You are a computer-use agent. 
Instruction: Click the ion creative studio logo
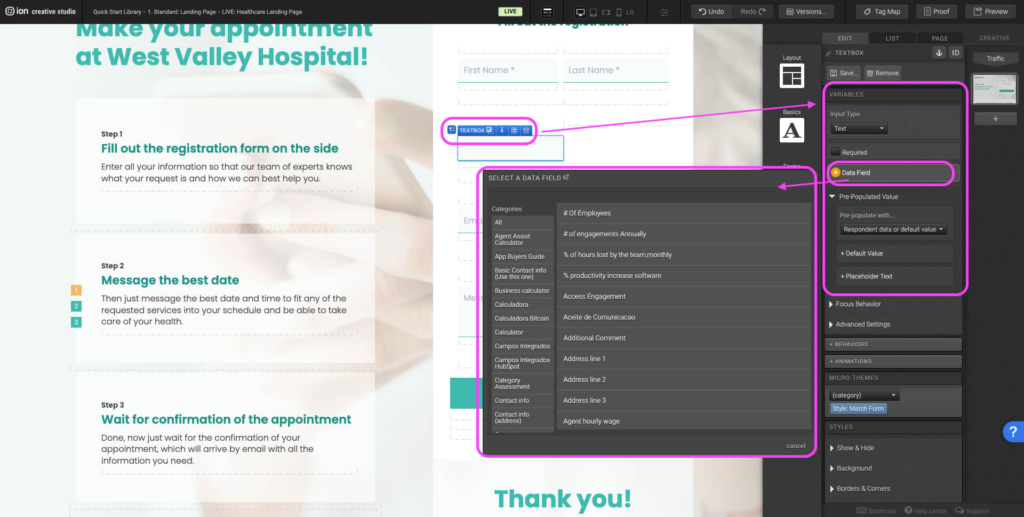[40, 11]
